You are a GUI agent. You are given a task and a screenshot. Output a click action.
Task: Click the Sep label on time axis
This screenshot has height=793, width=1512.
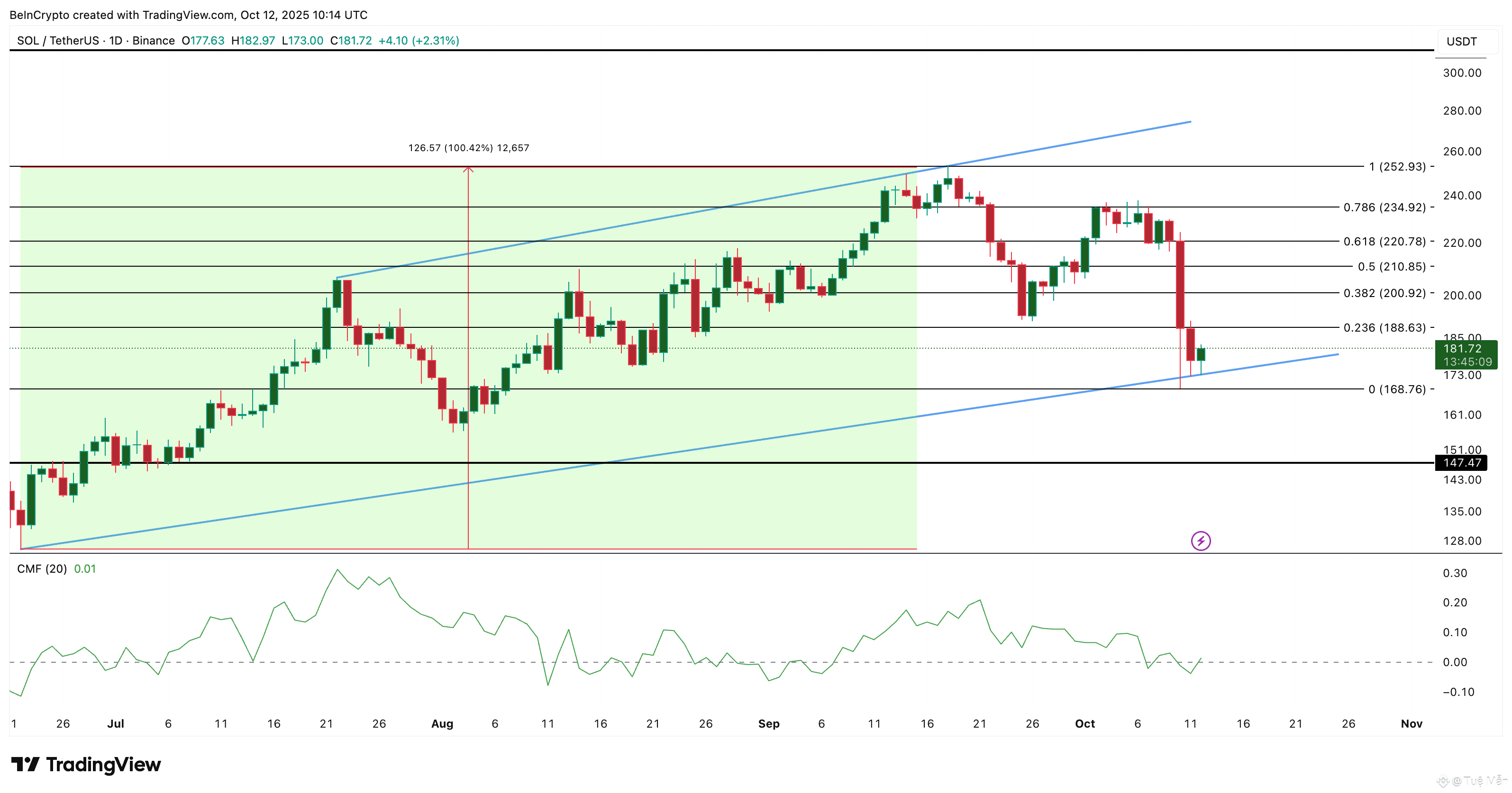coord(768,723)
